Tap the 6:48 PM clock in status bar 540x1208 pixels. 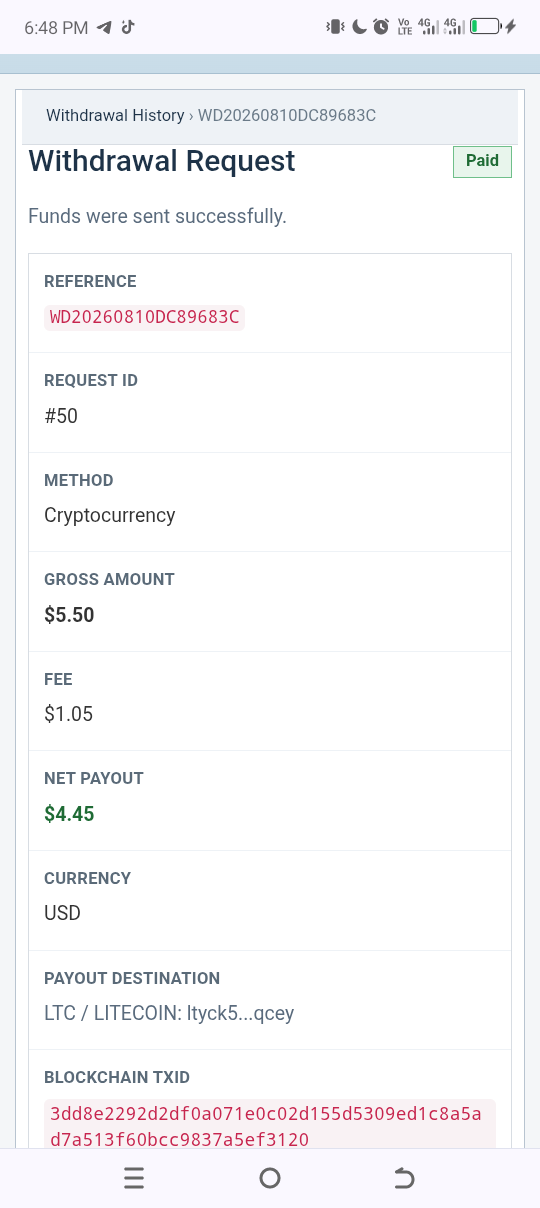[56, 28]
